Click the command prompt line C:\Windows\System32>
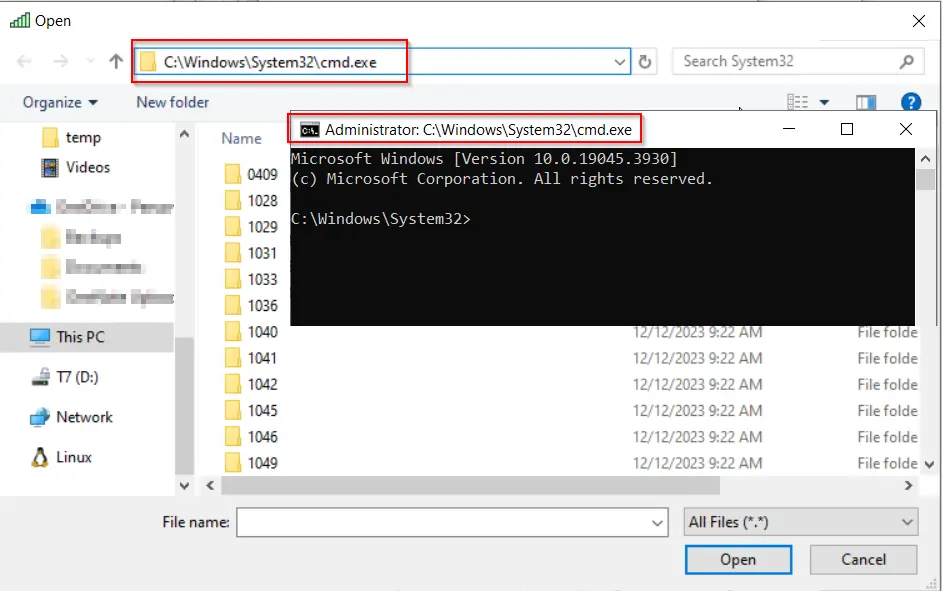 (x=381, y=219)
